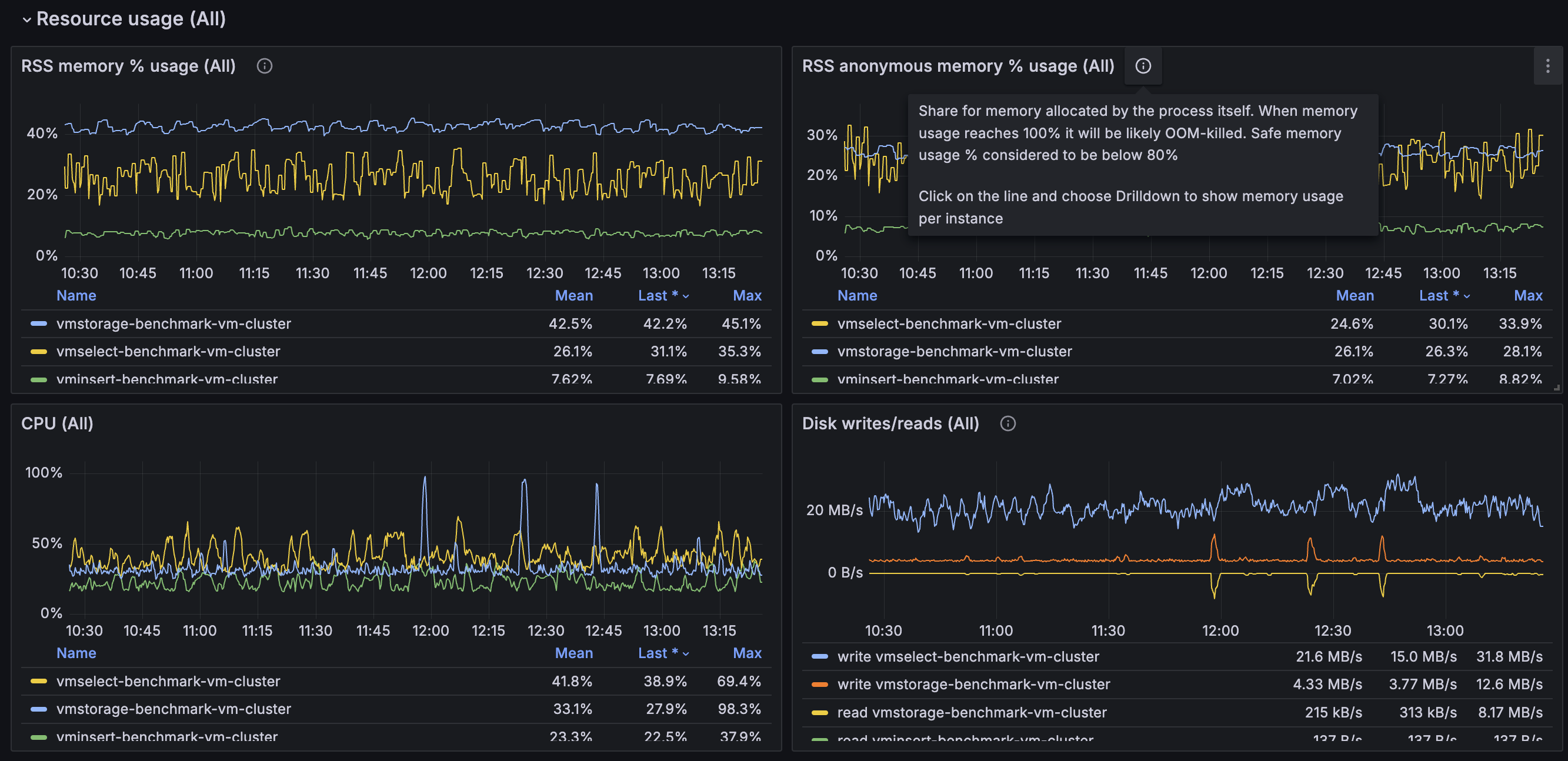Toggle vmstorage series in RSS memory legend
The height and width of the screenshot is (761, 1568).
[174, 323]
